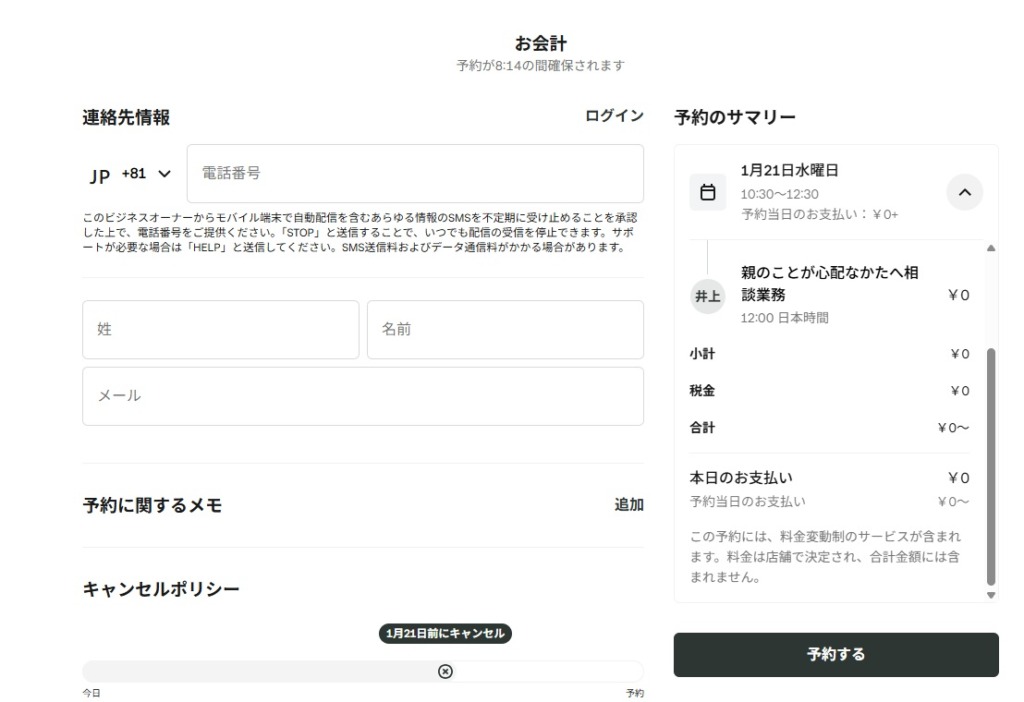Click the 1月21日水曜日 date header
1024x702 pixels.
tap(790, 170)
